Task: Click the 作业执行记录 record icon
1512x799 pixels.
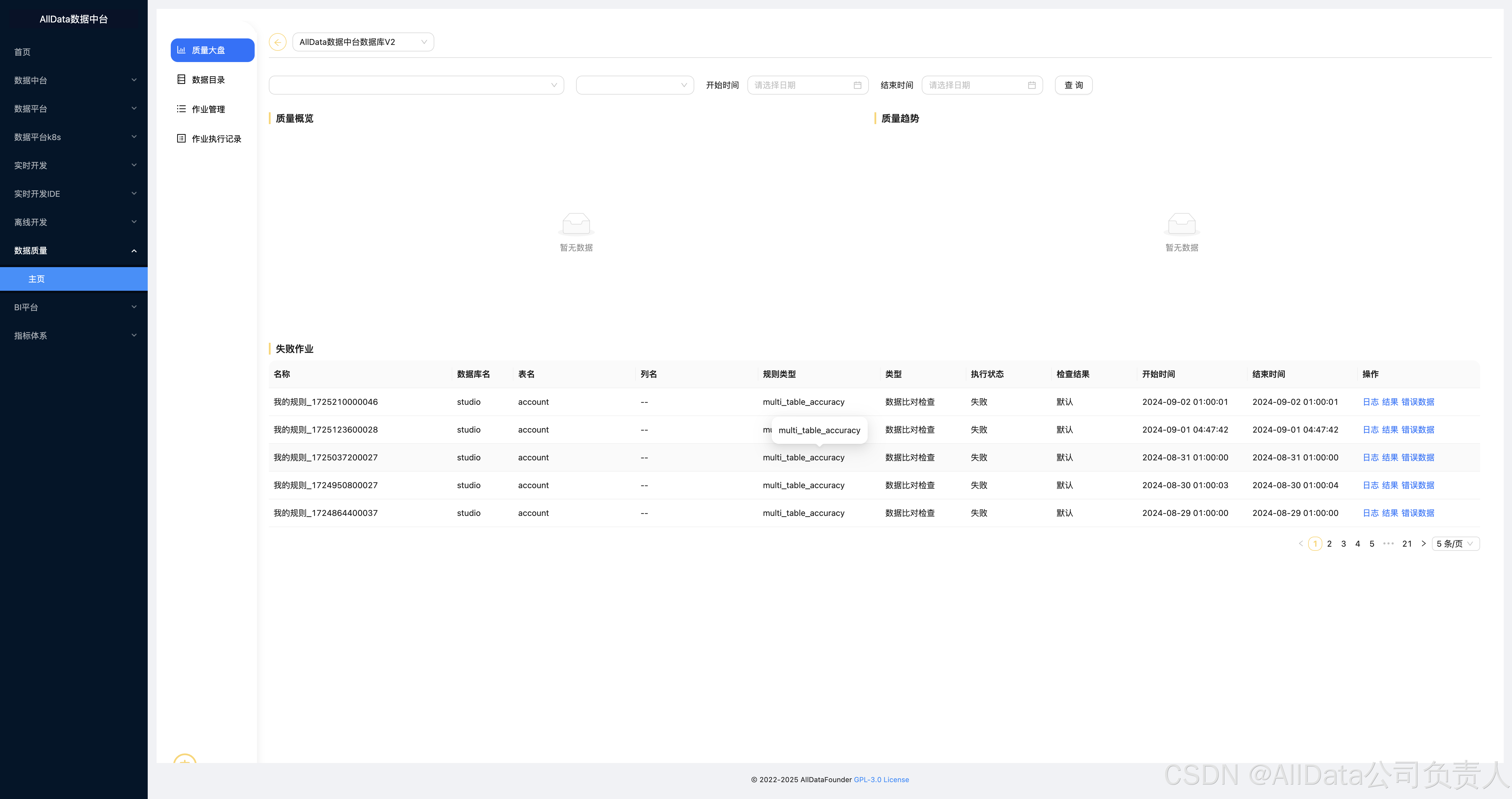Action: click(181, 139)
